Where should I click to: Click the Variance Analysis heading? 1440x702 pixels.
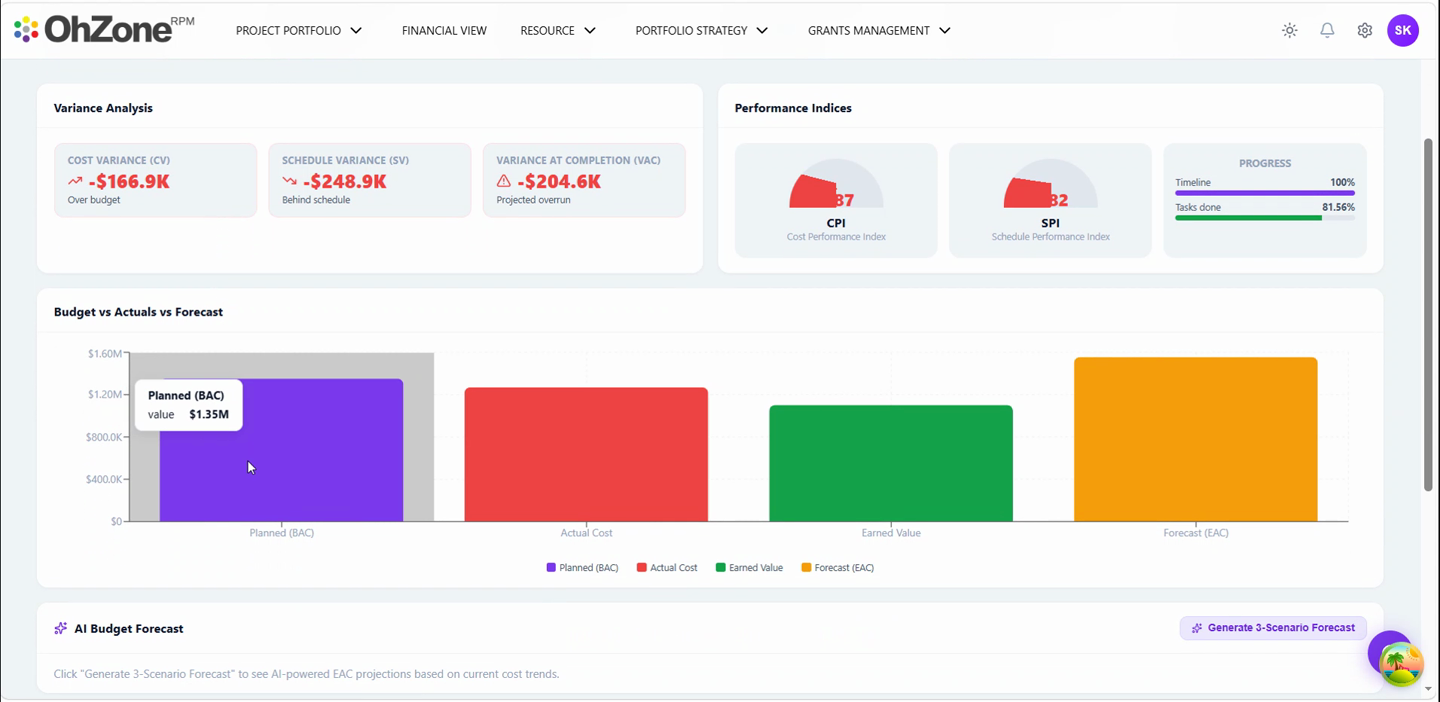(x=103, y=108)
